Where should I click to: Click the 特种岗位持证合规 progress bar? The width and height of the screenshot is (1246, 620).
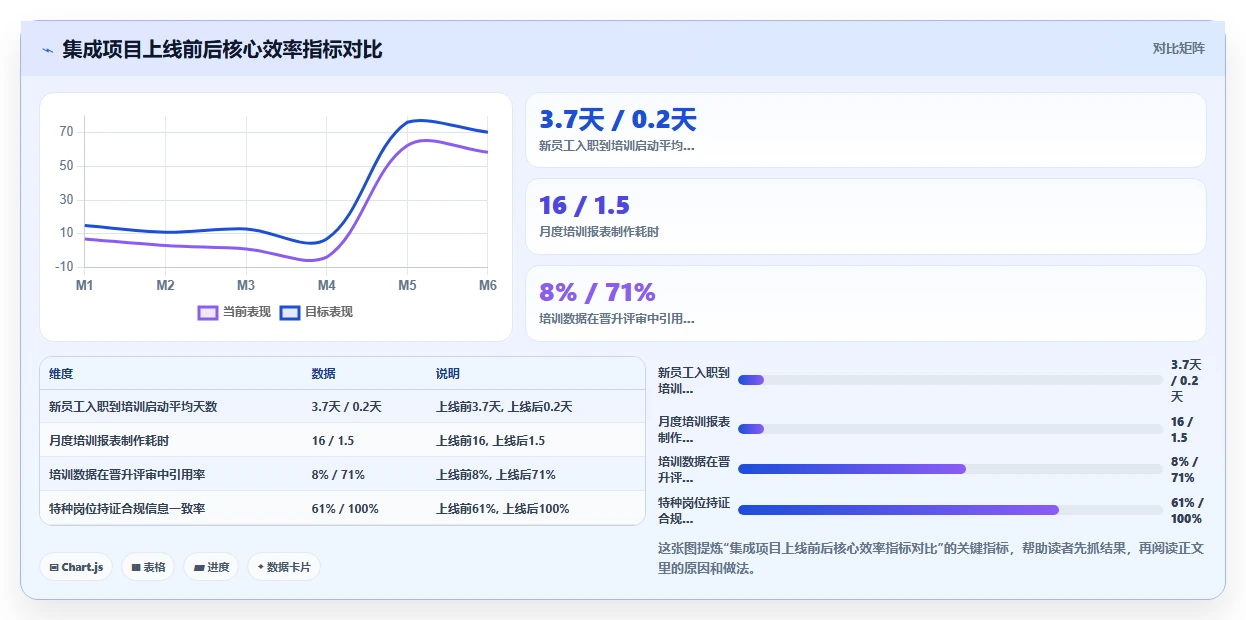[x=950, y=510]
